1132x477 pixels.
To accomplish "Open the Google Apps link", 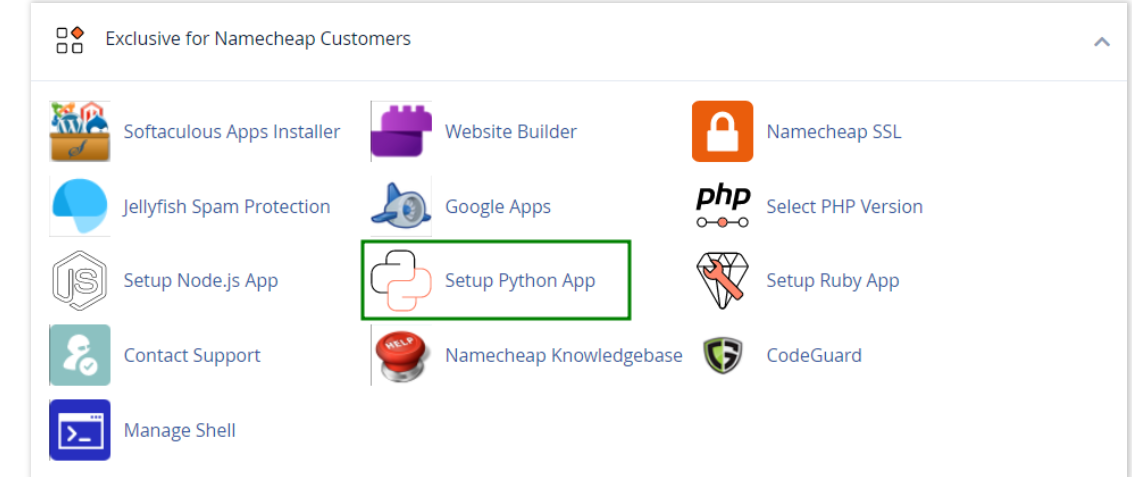I will point(498,207).
